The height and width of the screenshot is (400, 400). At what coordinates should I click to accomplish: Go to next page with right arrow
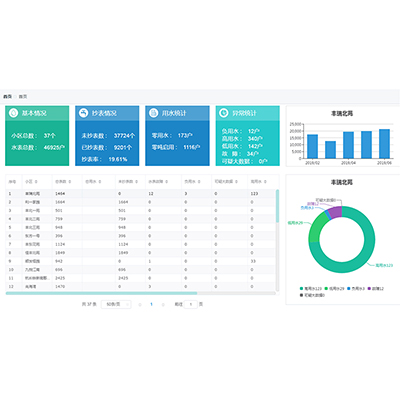point(163,304)
